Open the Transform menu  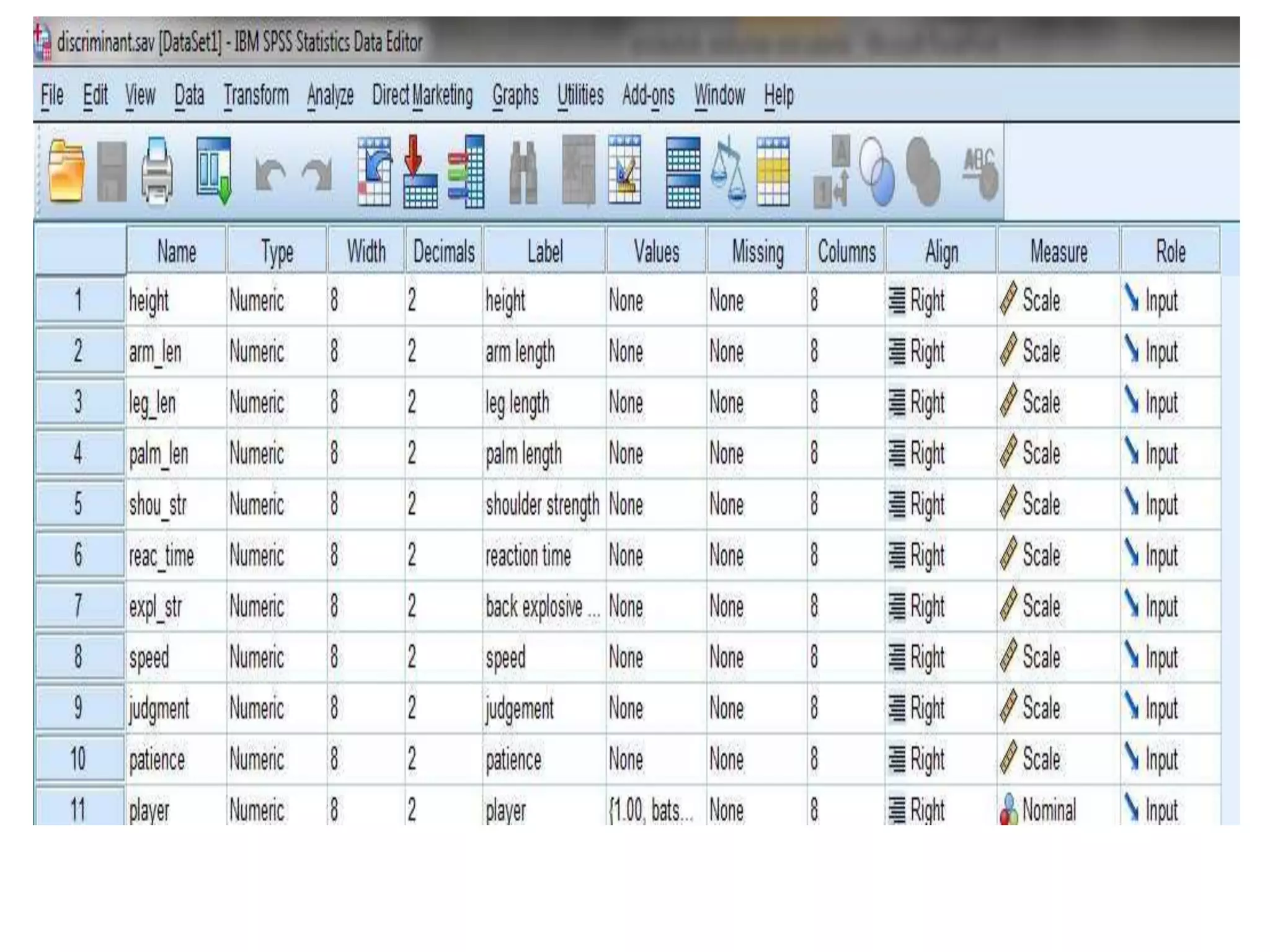tap(256, 96)
